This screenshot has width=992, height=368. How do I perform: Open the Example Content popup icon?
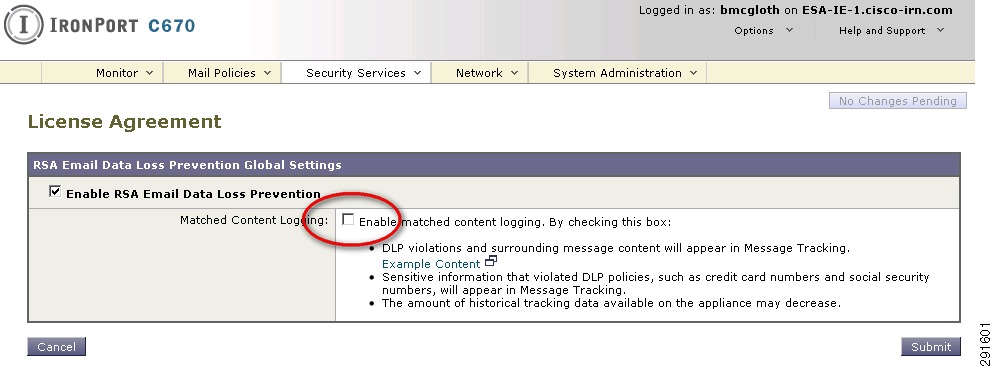491,261
